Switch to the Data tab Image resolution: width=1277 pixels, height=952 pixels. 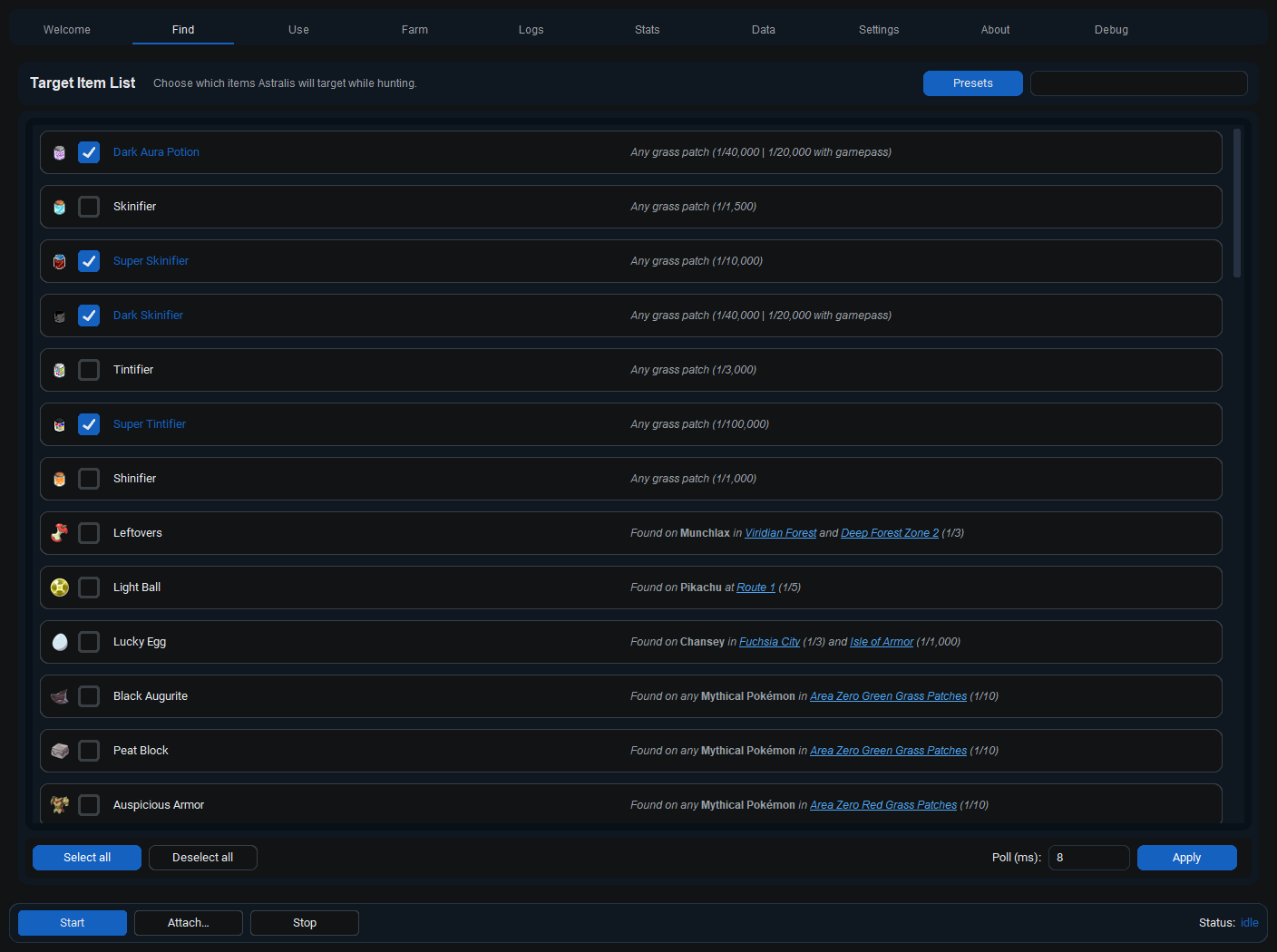click(x=764, y=30)
